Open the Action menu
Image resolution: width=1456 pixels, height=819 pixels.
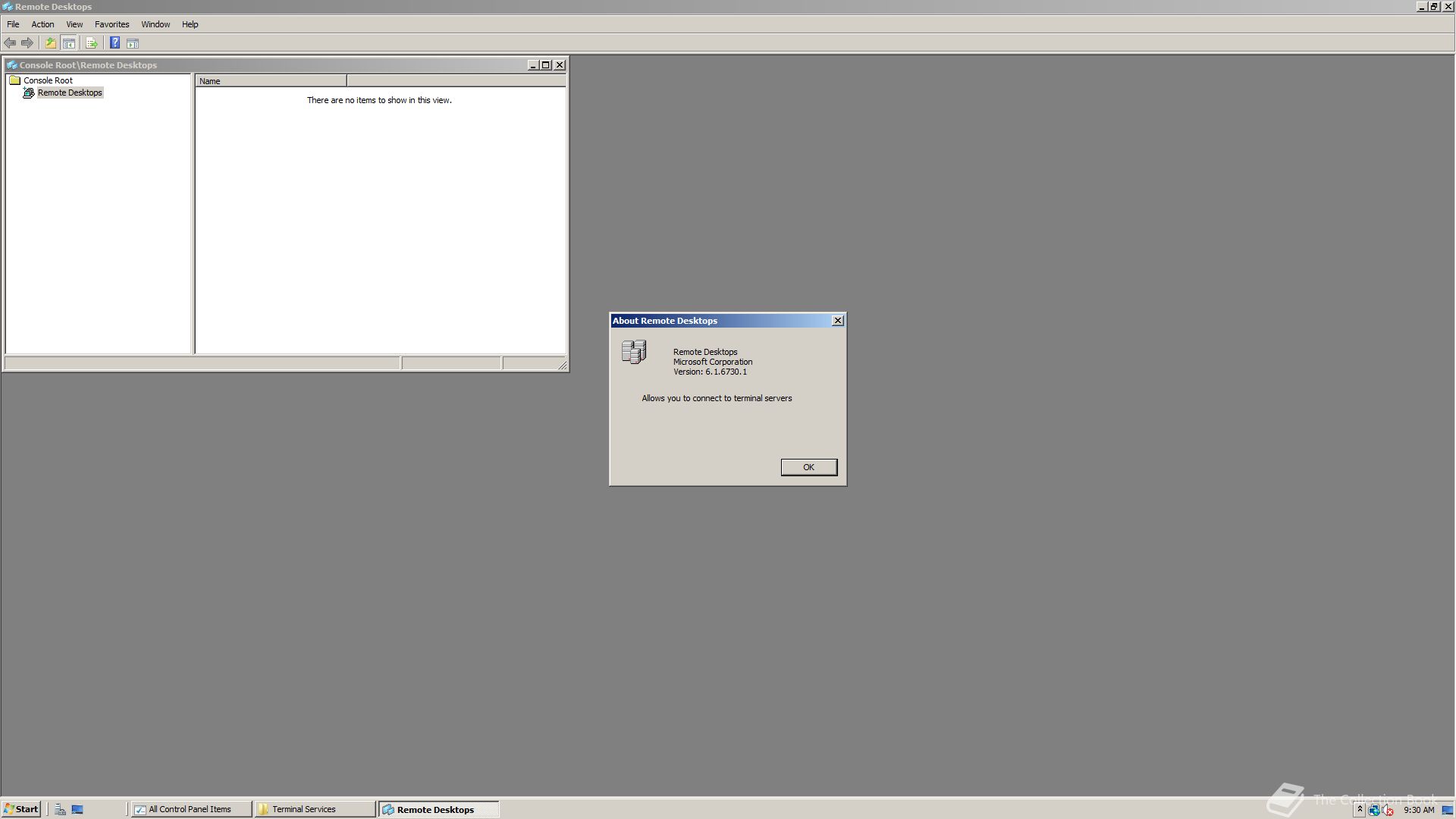pyautogui.click(x=42, y=24)
